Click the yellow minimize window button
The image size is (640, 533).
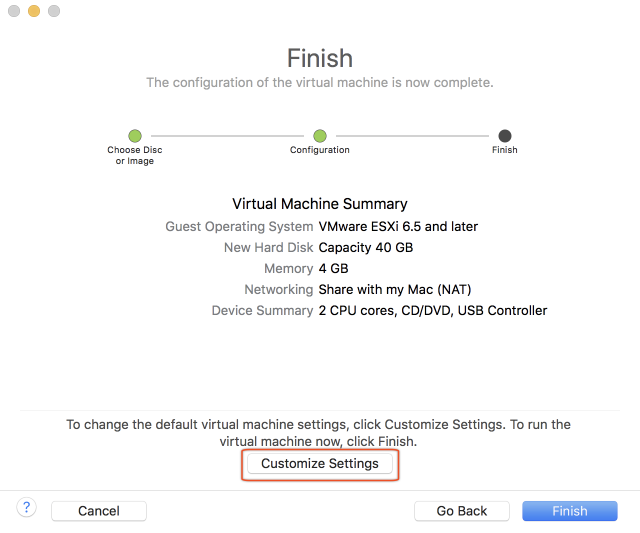(x=34, y=11)
